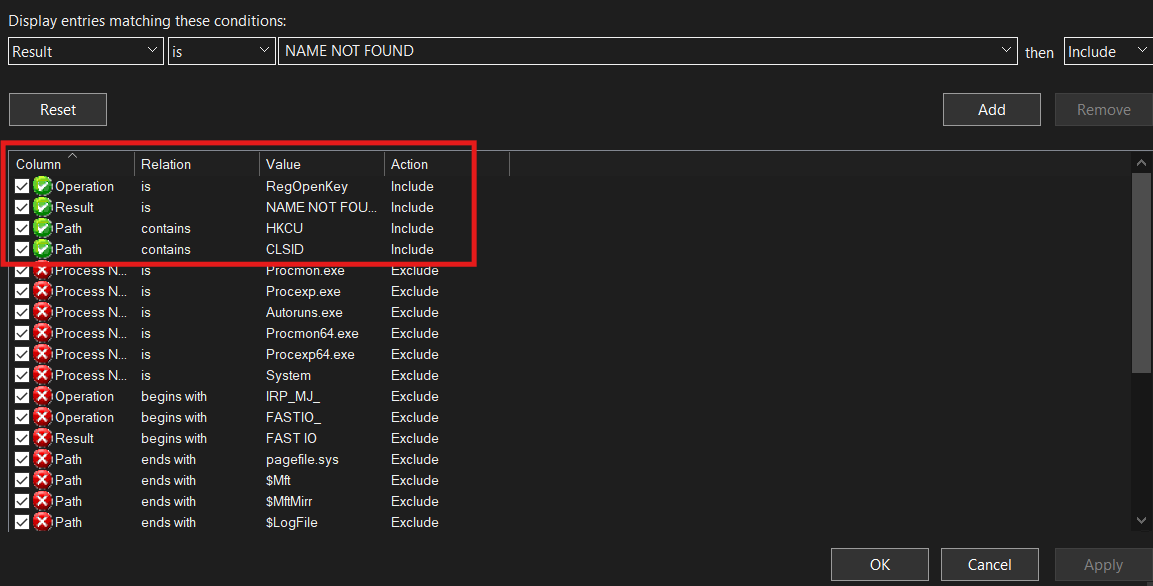Uncheck the NAME NOT FOUND result filter
The image size is (1153, 586).
pyautogui.click(x=22, y=207)
